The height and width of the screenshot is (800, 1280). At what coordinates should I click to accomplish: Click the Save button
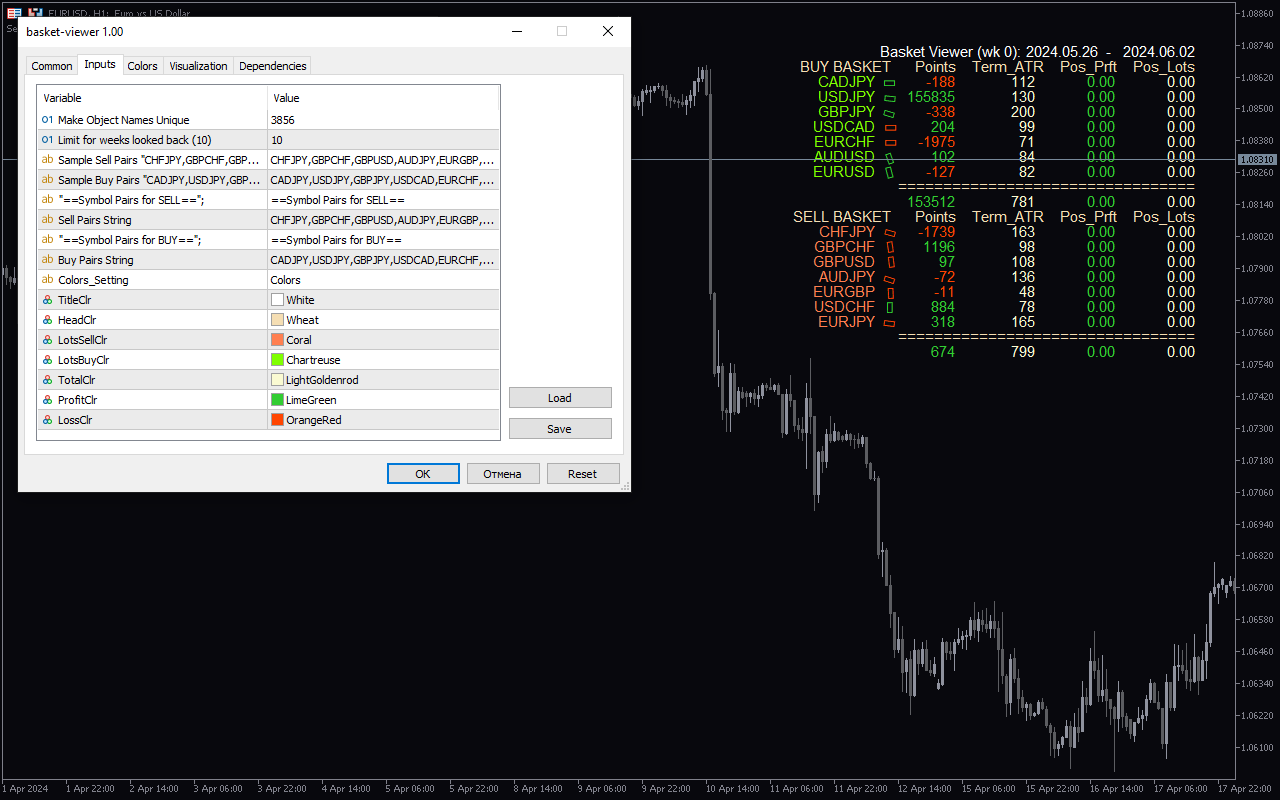[x=560, y=429]
